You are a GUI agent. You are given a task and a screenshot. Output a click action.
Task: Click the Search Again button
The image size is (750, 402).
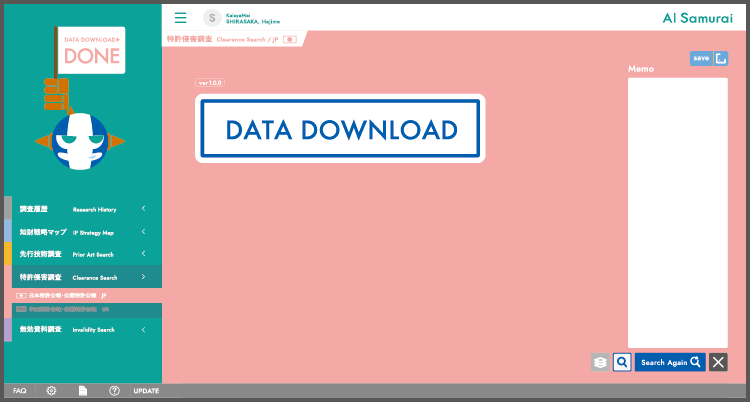click(x=669, y=362)
